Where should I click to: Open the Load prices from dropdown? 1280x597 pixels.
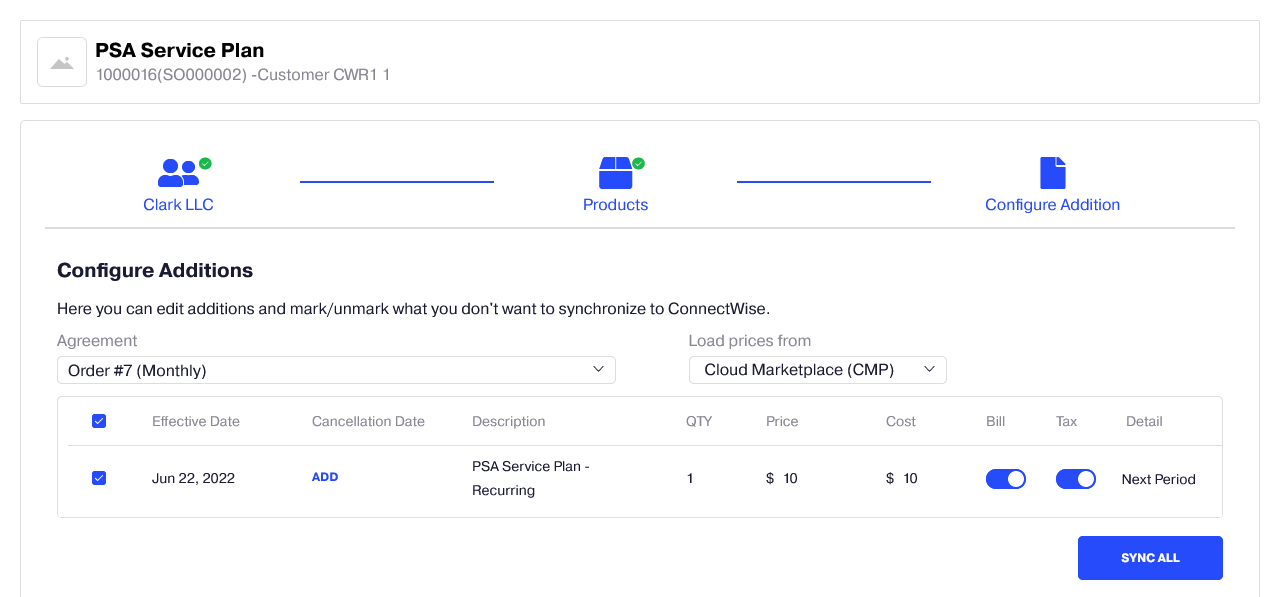pos(818,370)
